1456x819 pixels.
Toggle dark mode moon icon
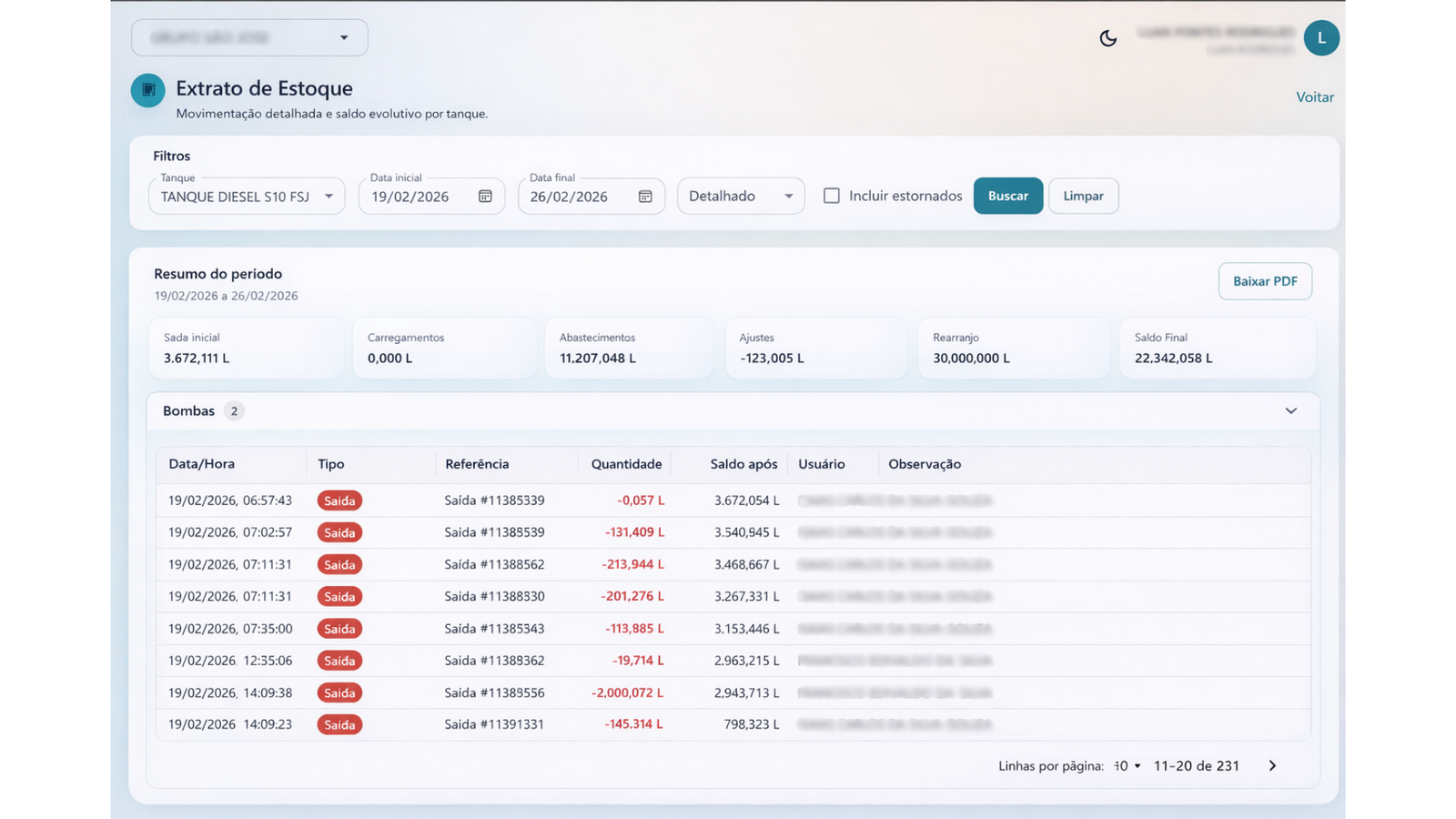(1107, 38)
